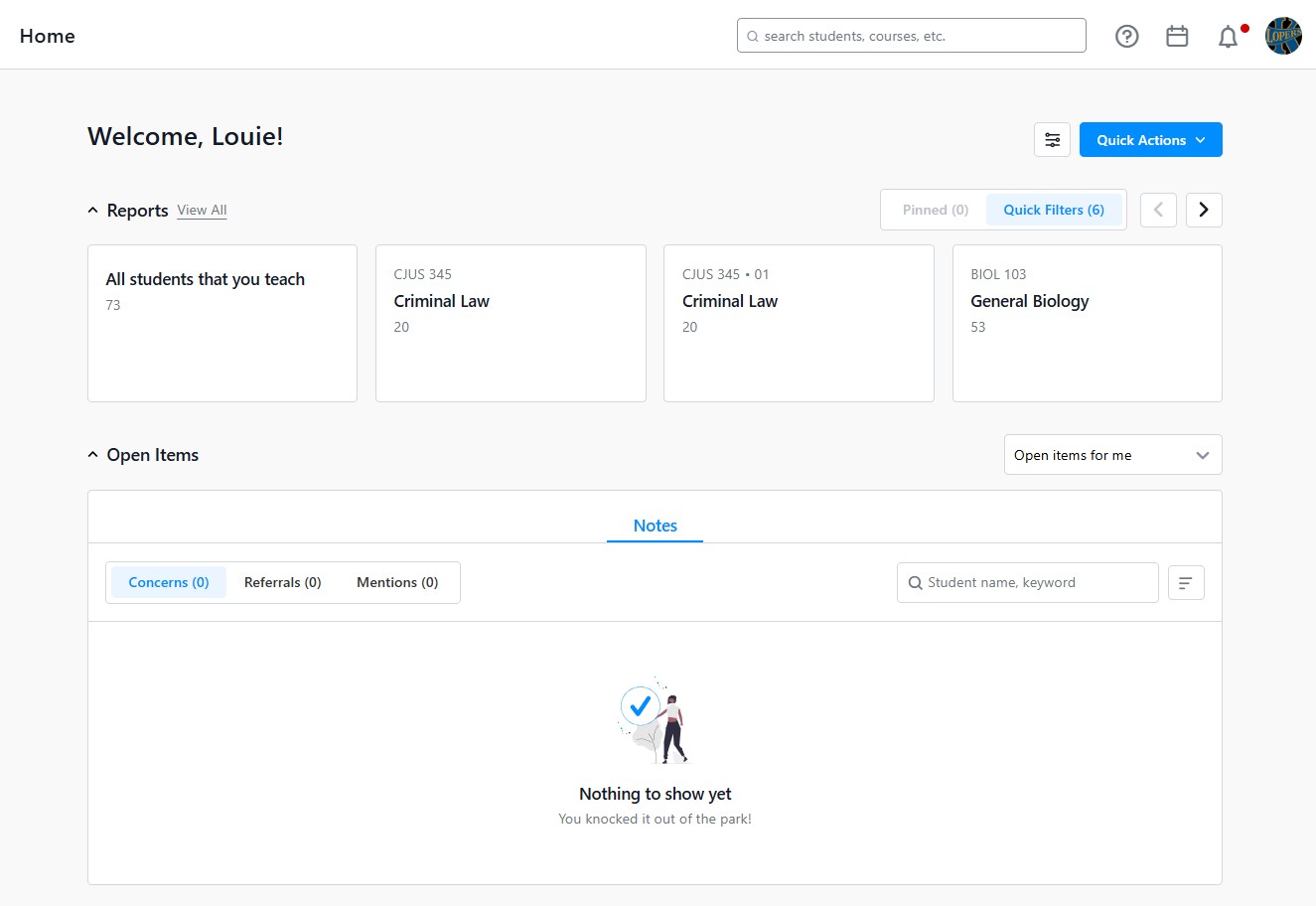Go to next reports with right arrow
Viewport: 1316px width, 906px height.
1204,210
